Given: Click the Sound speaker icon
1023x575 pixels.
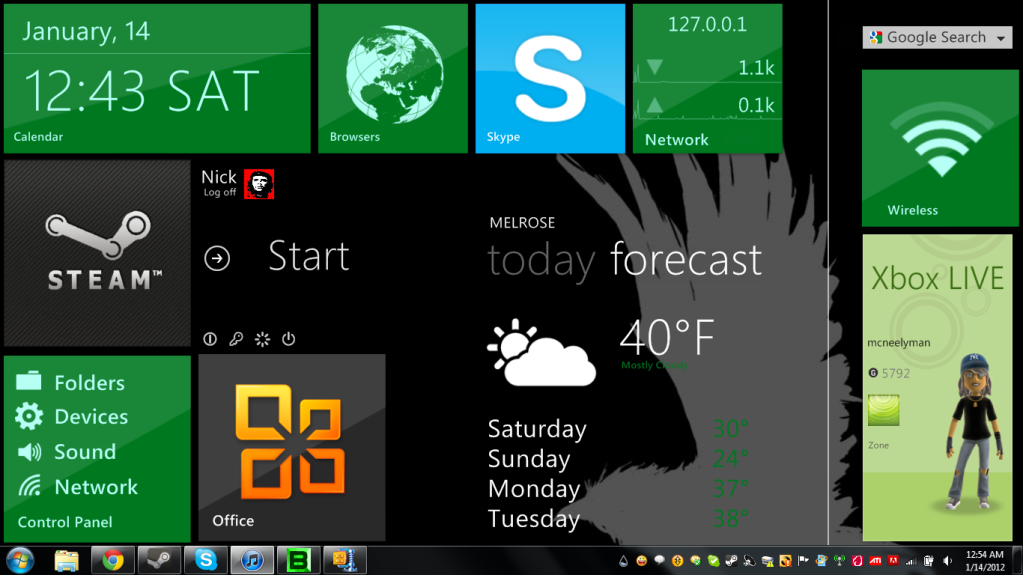Looking at the screenshot, I should coord(29,452).
